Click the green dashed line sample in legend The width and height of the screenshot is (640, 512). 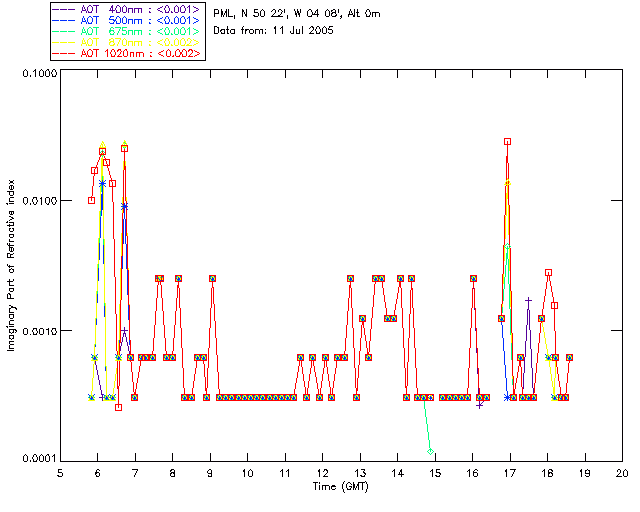tap(64, 31)
